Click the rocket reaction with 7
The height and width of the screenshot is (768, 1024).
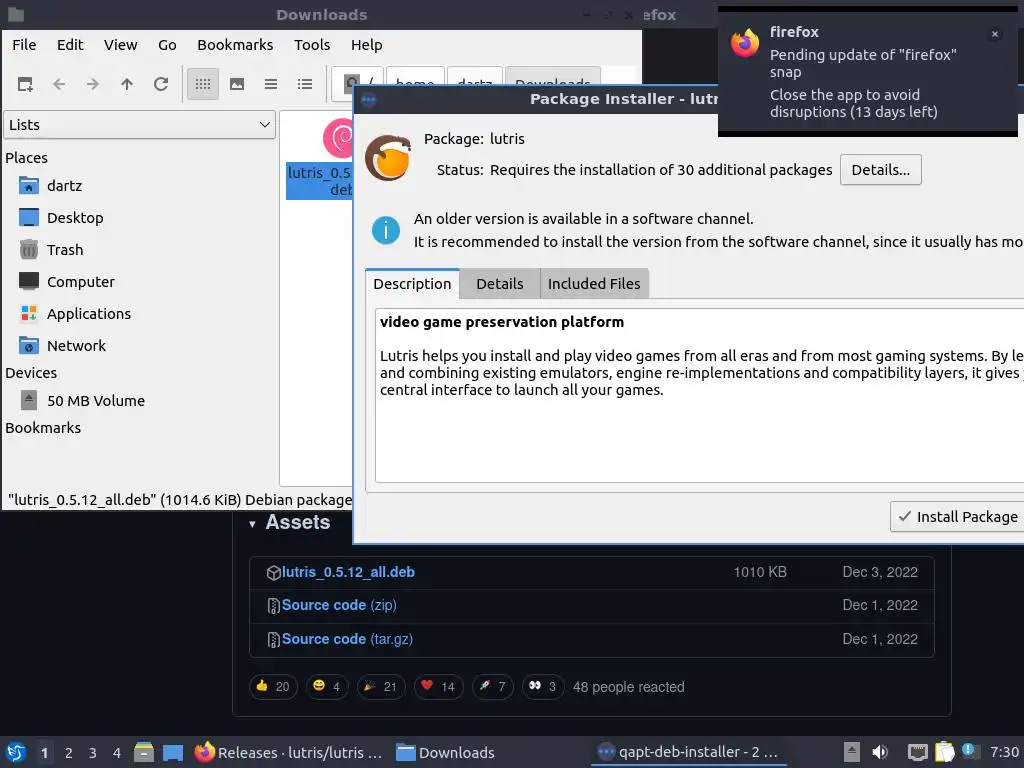pos(492,686)
